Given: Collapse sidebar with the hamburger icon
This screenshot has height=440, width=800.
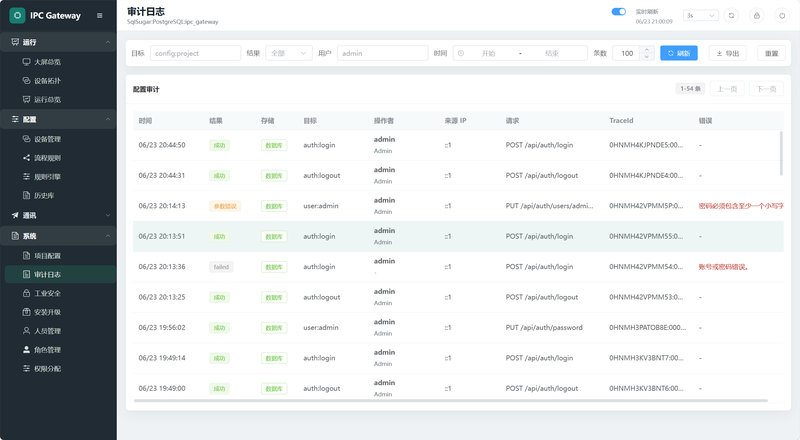Looking at the screenshot, I should (99, 16).
